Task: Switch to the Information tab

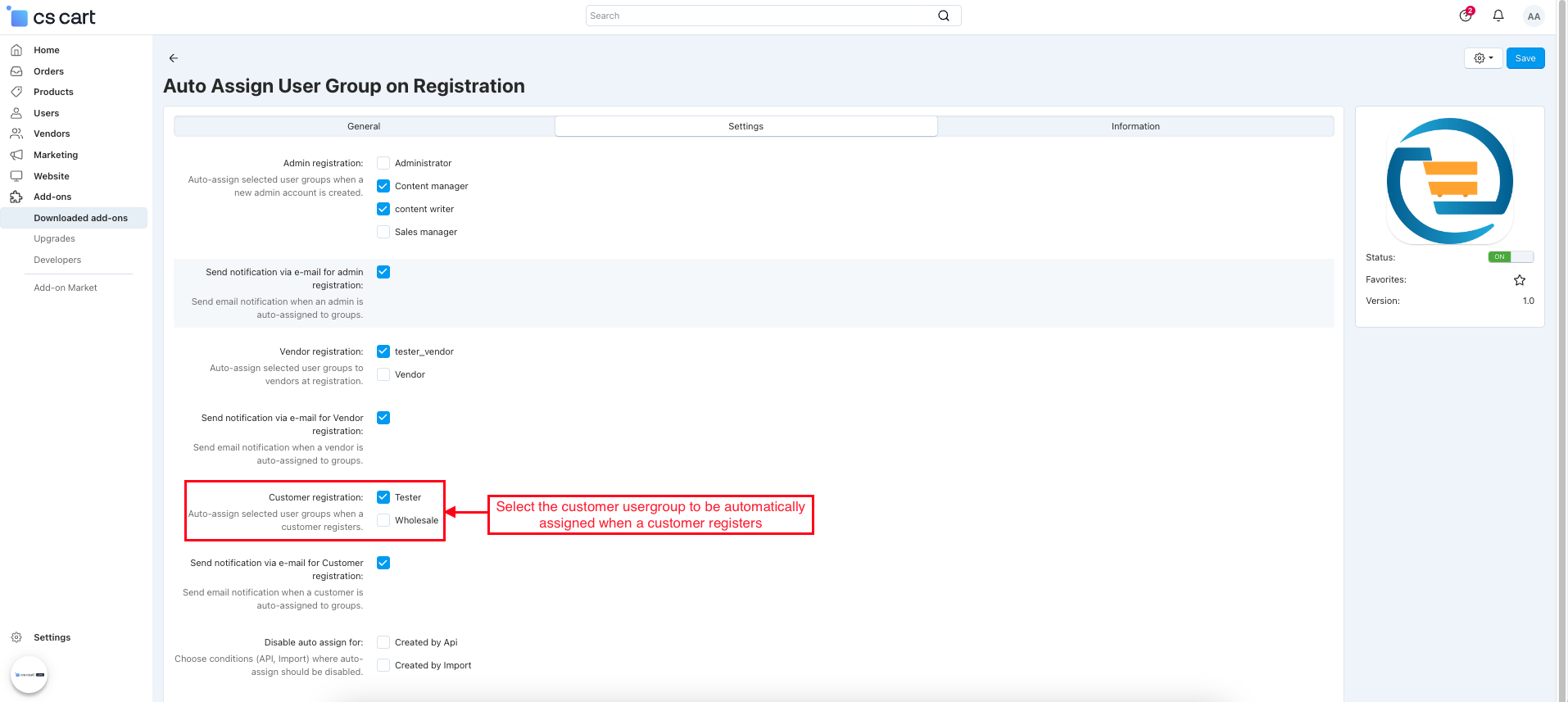Action: pyautogui.click(x=1135, y=126)
